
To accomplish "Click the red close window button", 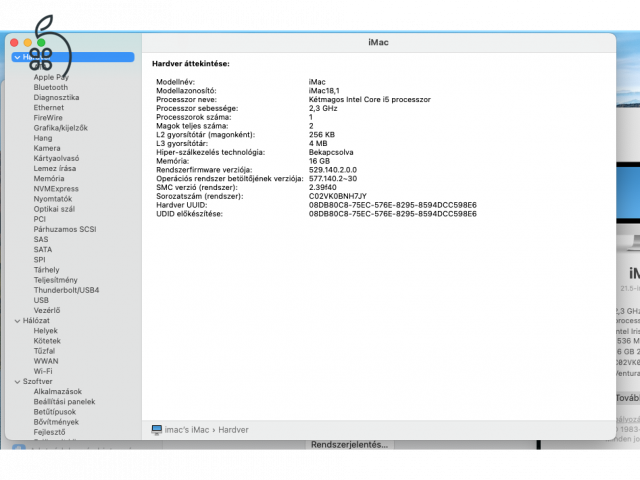I will tap(14, 42).
